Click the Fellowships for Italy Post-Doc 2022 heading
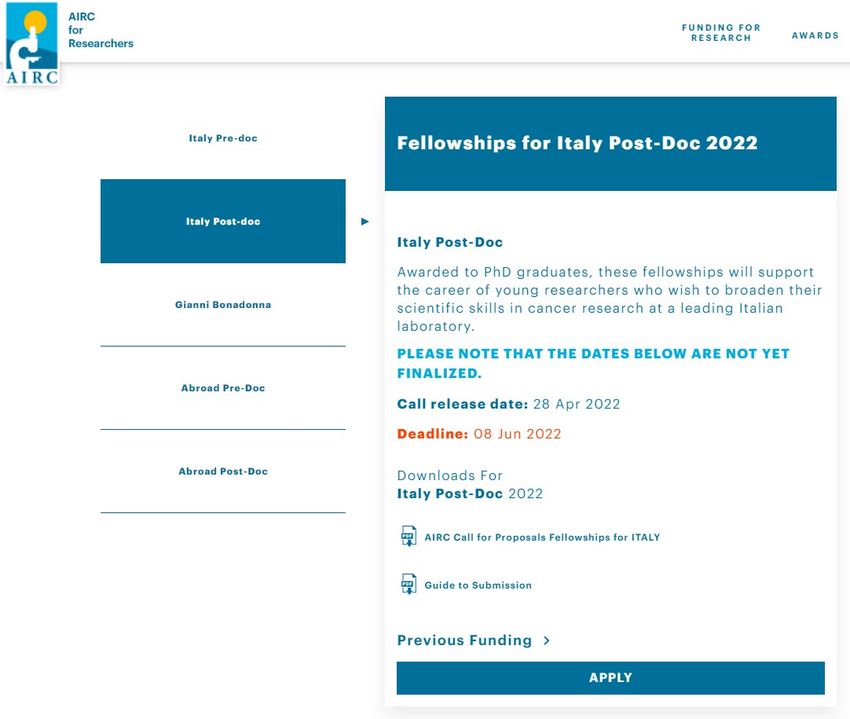 point(577,143)
